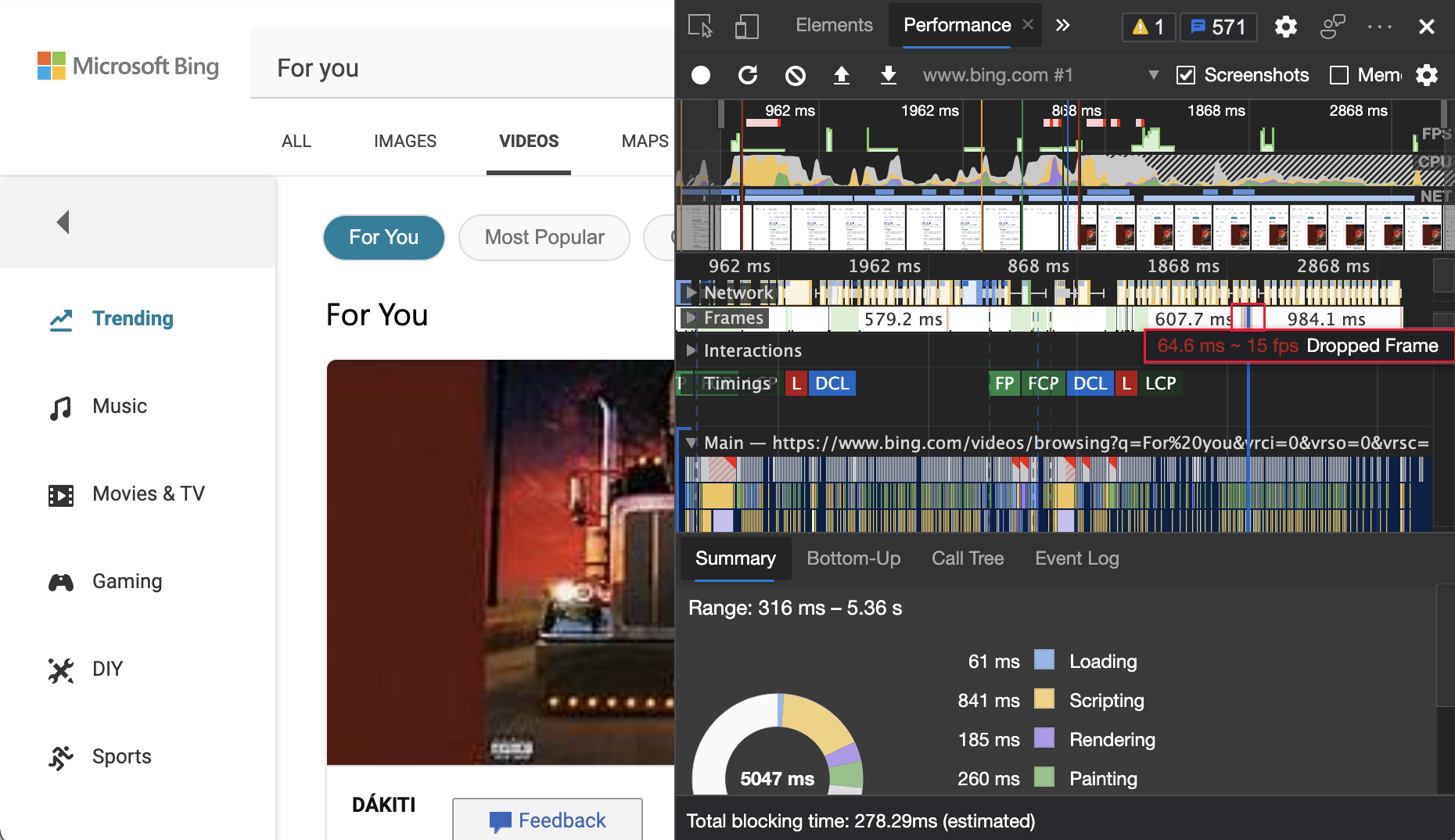Clear the performance recording
Viewport: 1455px width, 840px height.
click(795, 75)
